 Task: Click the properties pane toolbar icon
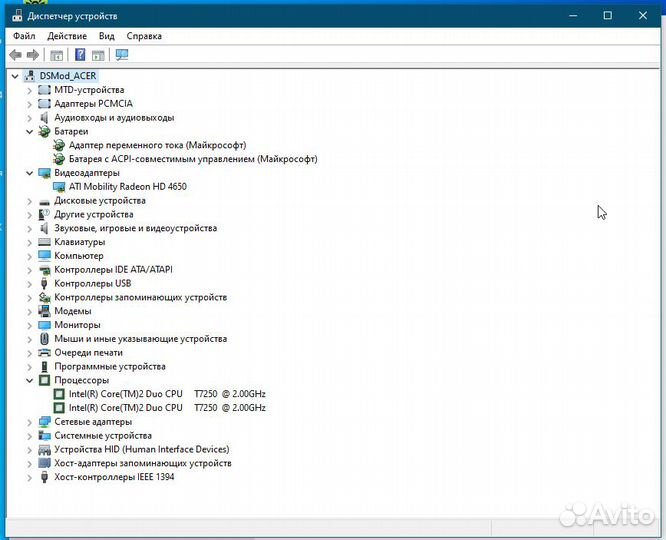click(98, 55)
